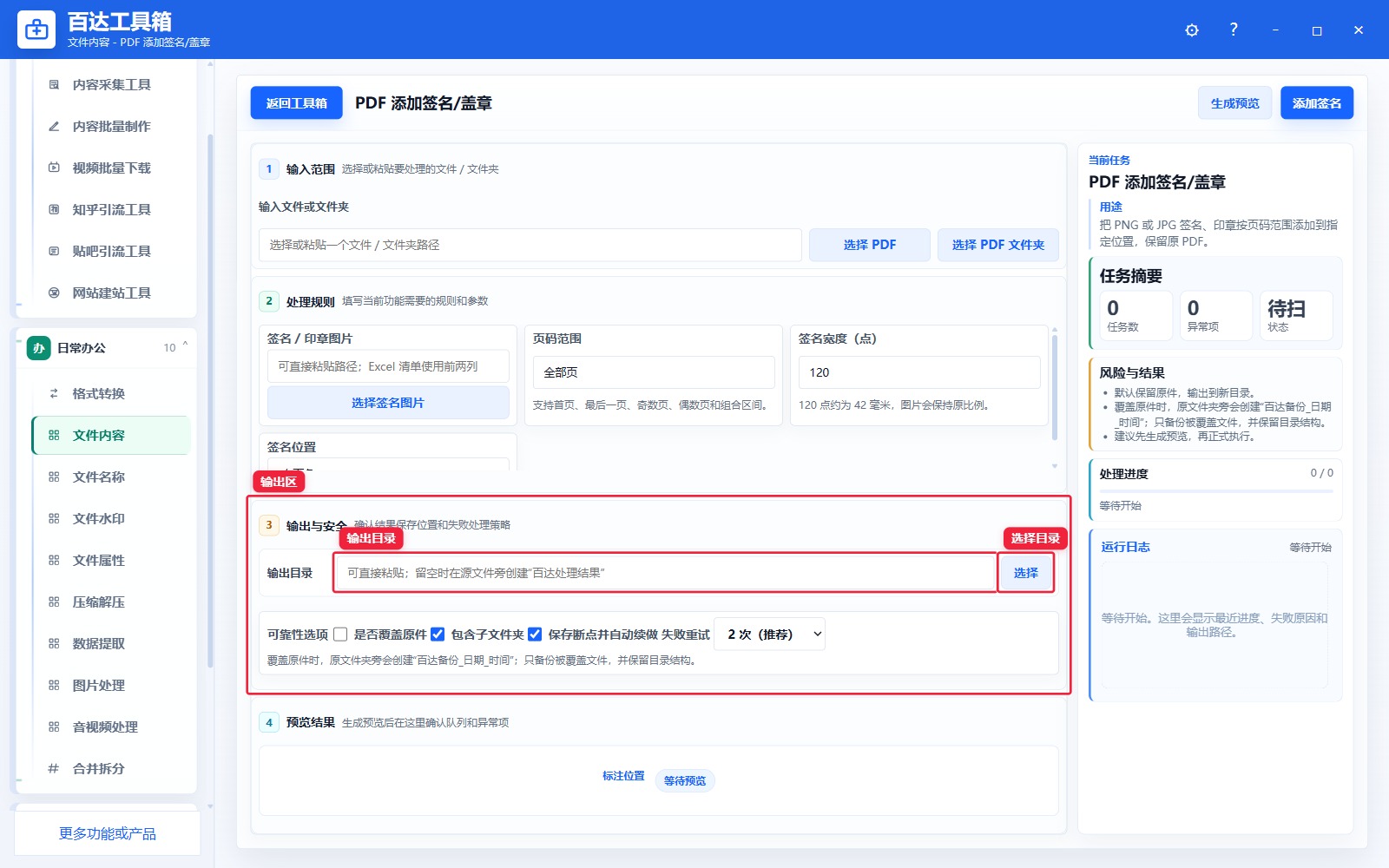Open settings via the gear icon
The image size is (1389, 868).
tap(1192, 30)
